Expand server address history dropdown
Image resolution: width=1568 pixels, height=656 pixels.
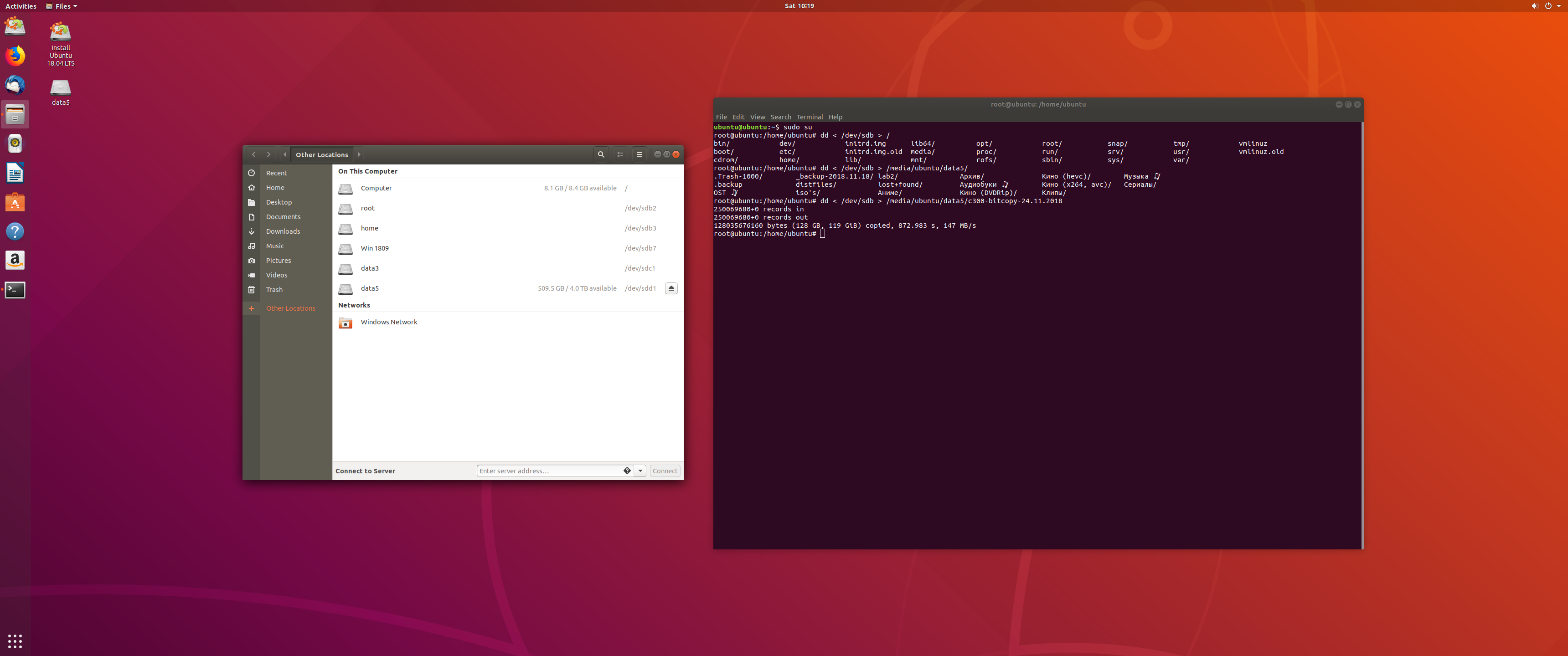tap(640, 471)
